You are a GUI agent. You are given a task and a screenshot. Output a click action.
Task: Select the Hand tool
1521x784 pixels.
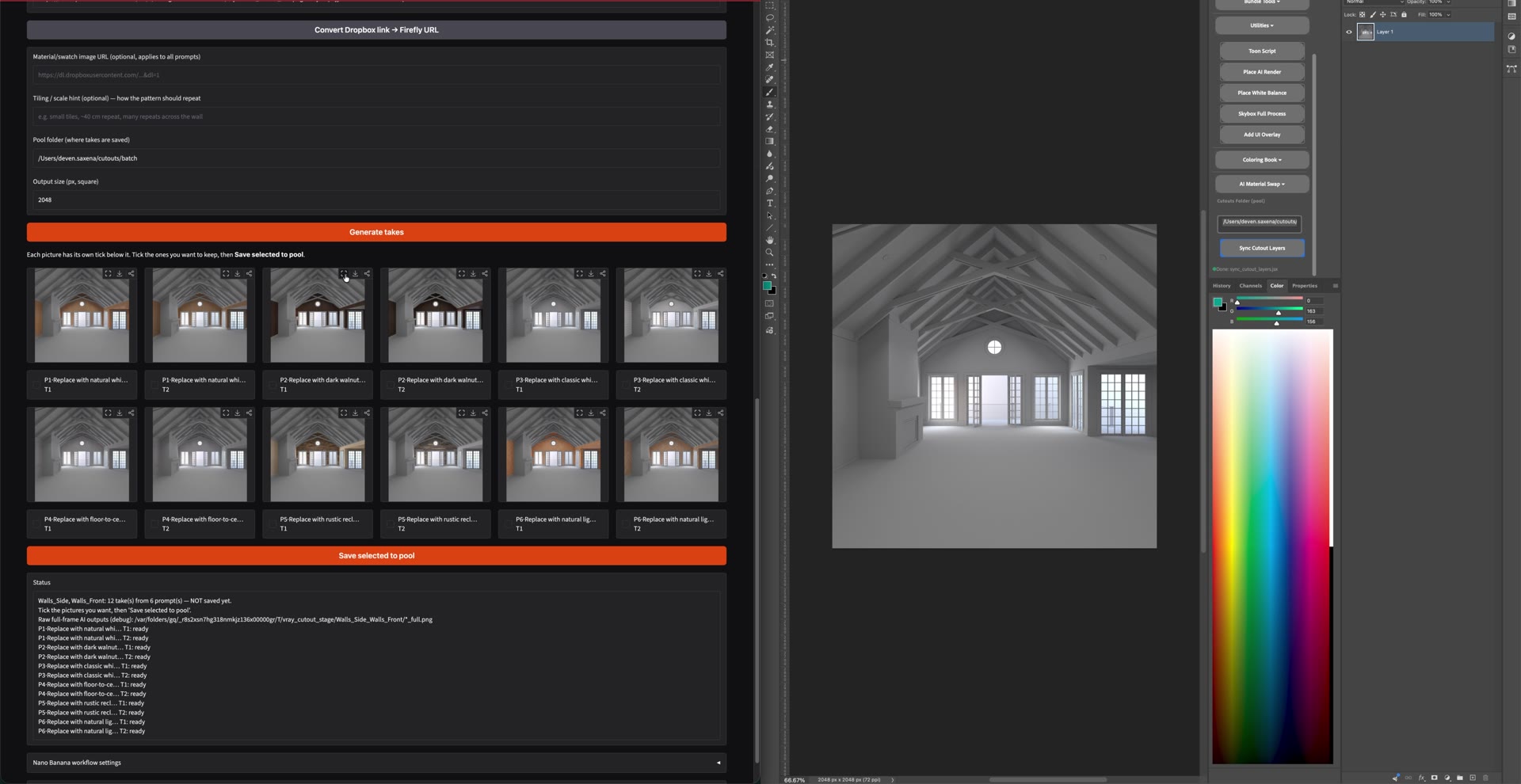(769, 240)
